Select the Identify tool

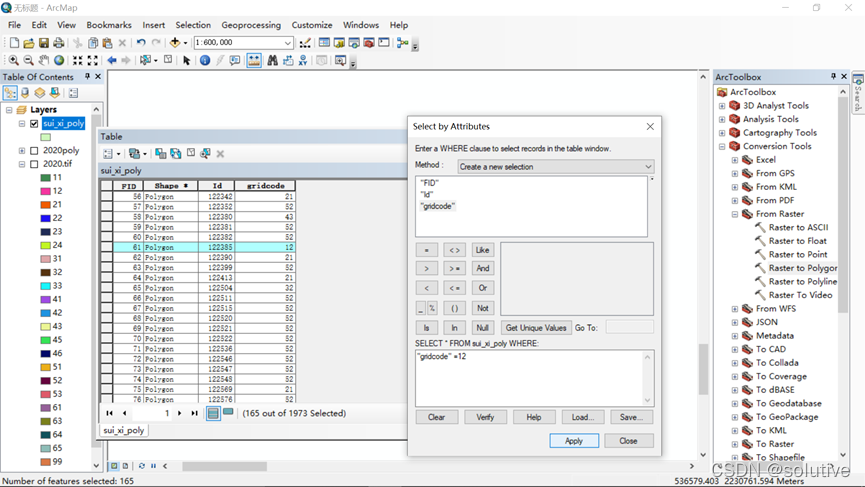pyautogui.click(x=205, y=61)
